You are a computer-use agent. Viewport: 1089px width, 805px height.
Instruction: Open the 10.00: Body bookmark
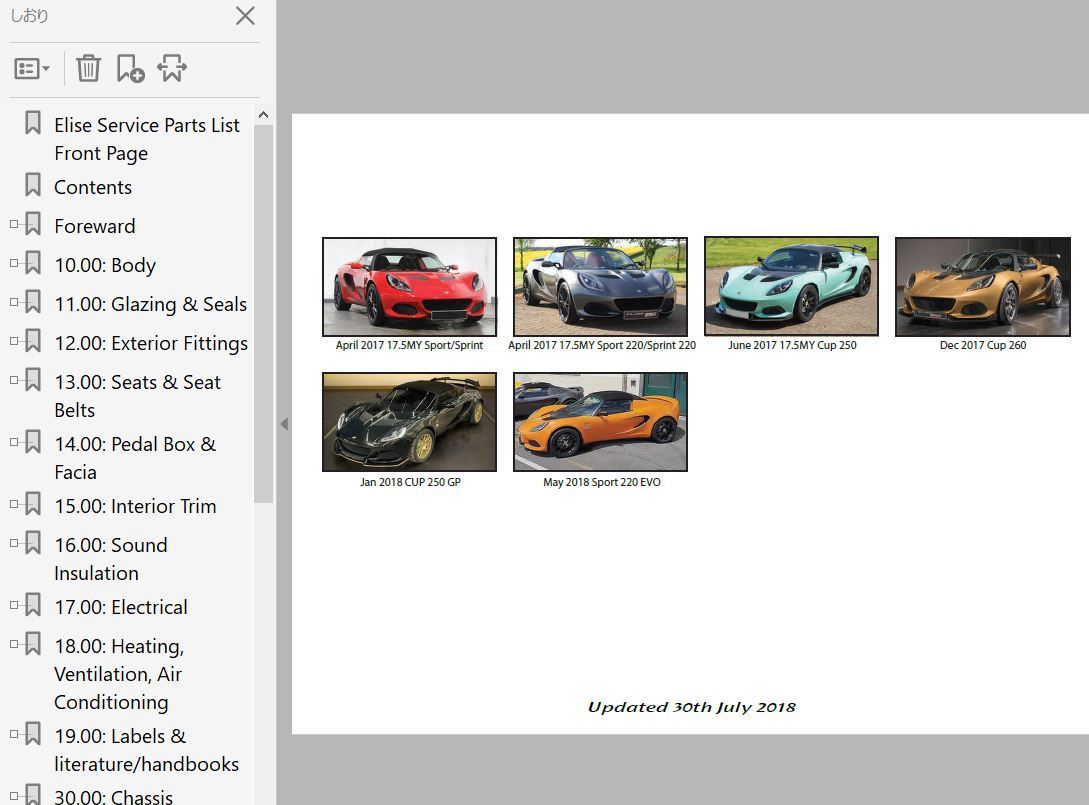(x=105, y=265)
